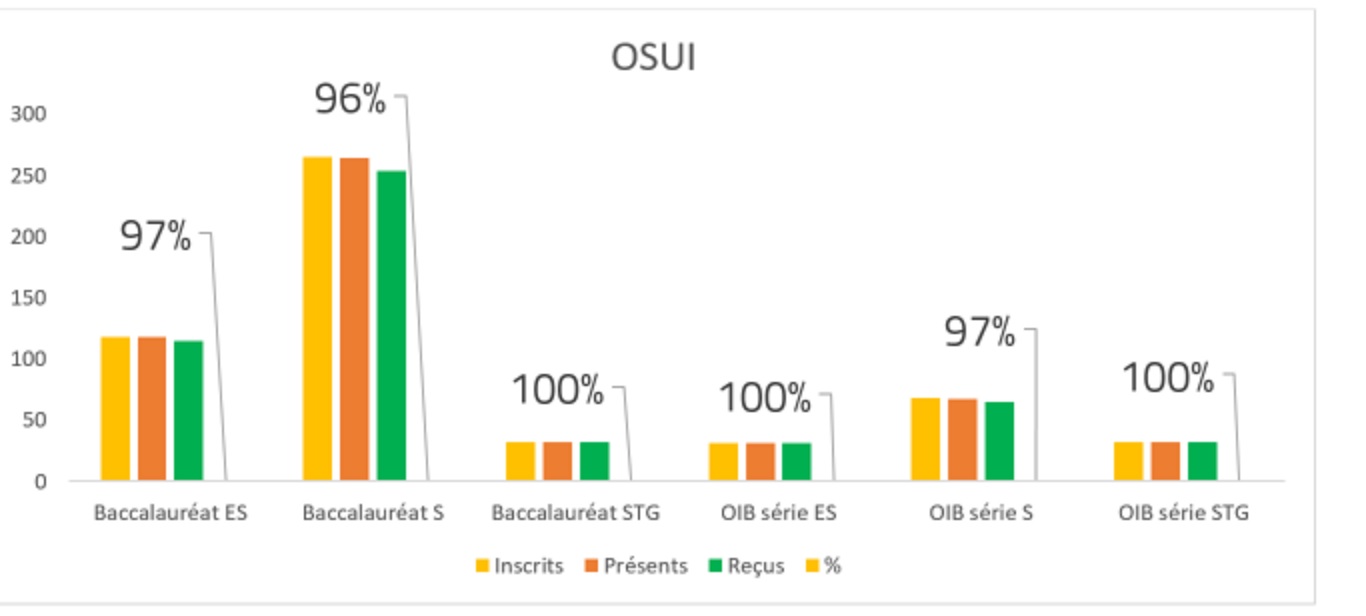Click the OSUI chart title
The image size is (1366, 616).
(653, 57)
